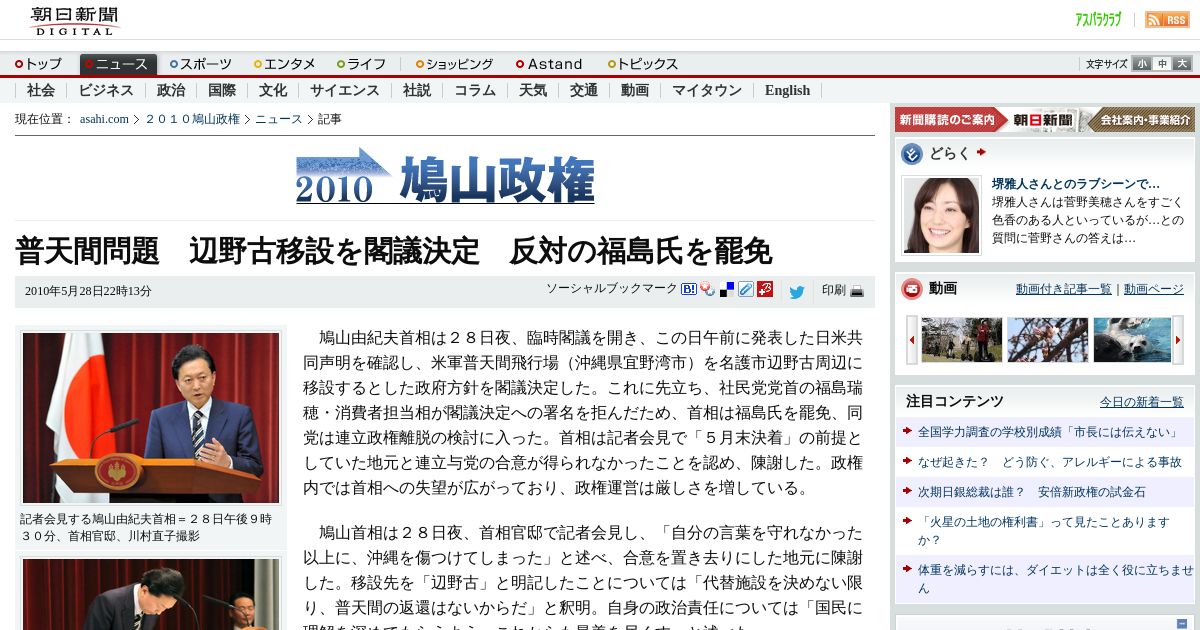This screenshot has height=630, width=1200.
Task: Select ビジネス in the sub menu
Action: click(x=106, y=90)
